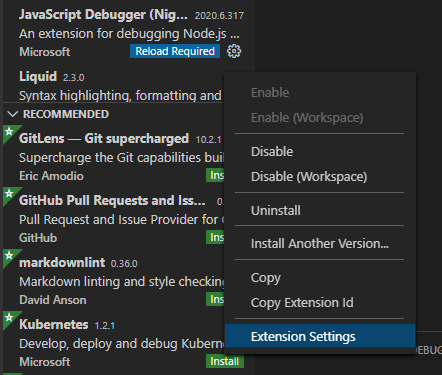Click the grayed Enable menu entry

pos(320,92)
